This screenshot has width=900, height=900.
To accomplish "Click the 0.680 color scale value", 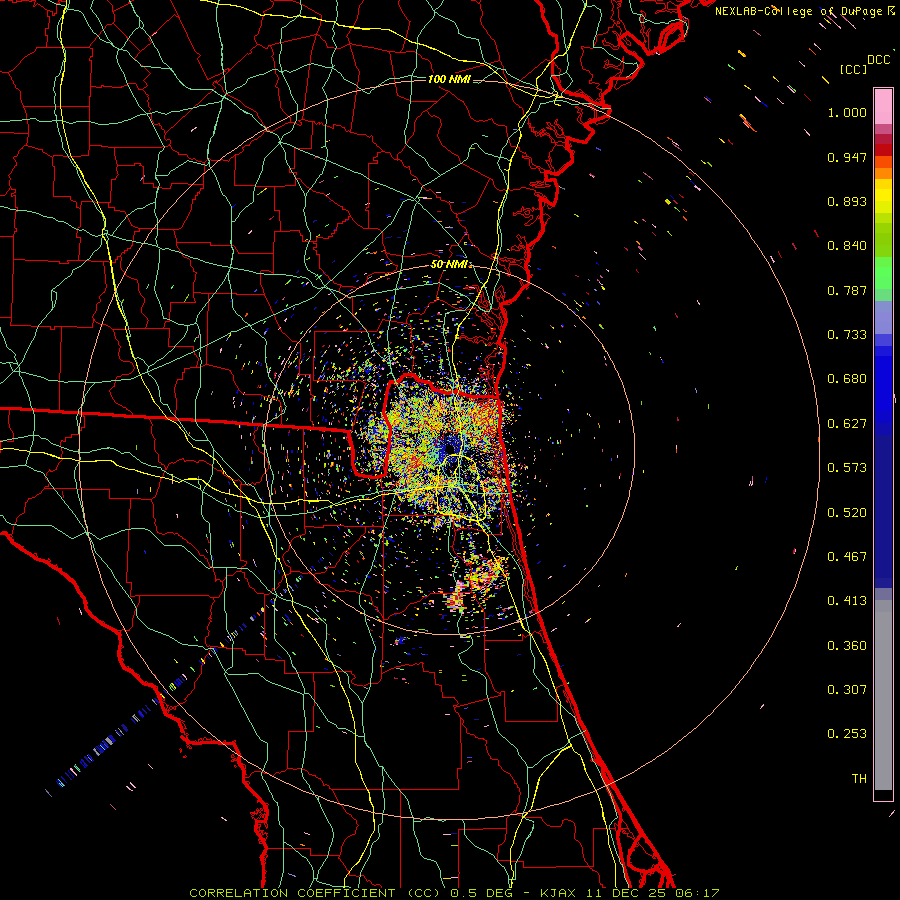I will point(847,379).
